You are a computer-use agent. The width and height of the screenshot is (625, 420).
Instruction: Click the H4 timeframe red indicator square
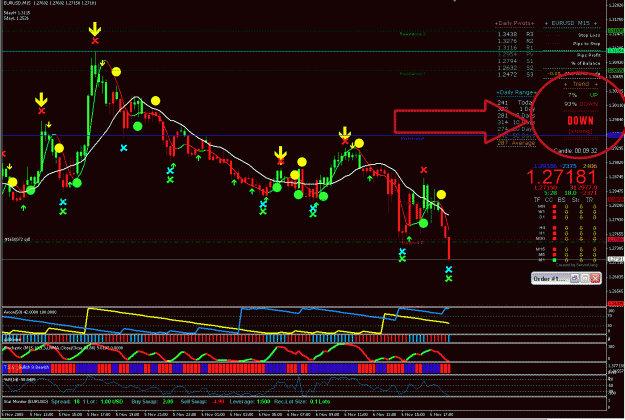[x=554, y=228]
